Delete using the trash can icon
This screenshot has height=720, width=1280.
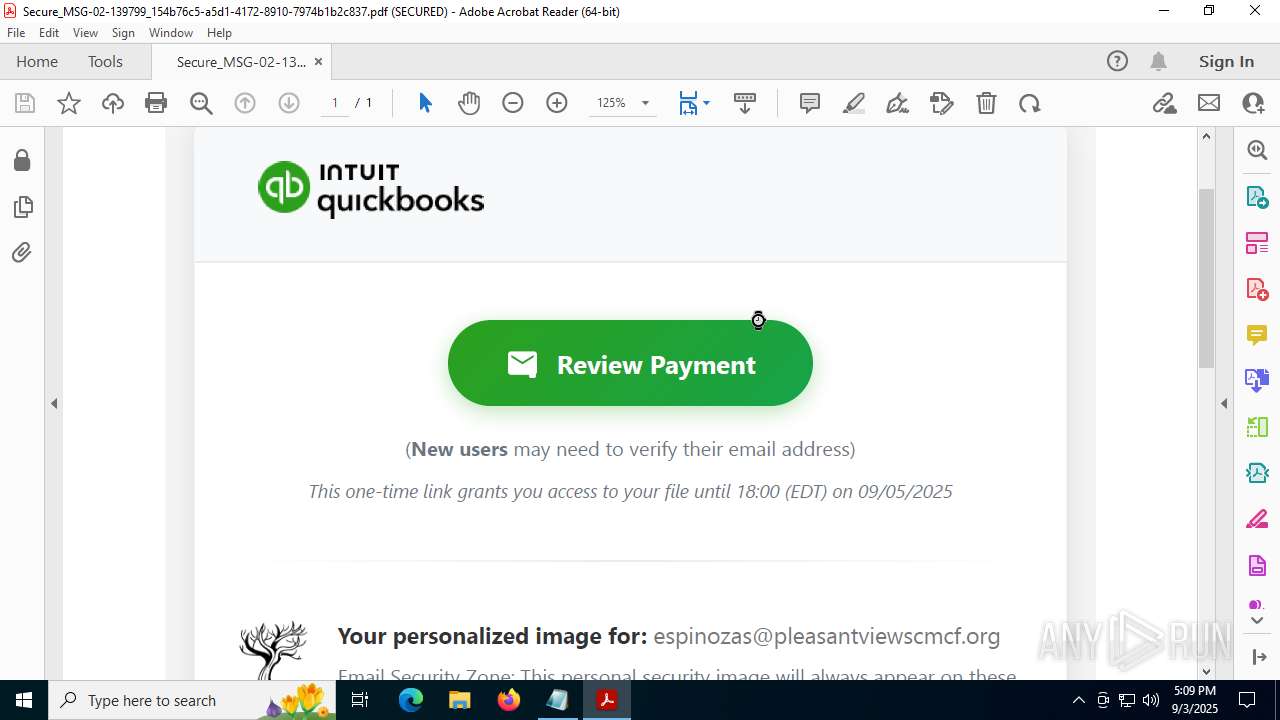[986, 103]
